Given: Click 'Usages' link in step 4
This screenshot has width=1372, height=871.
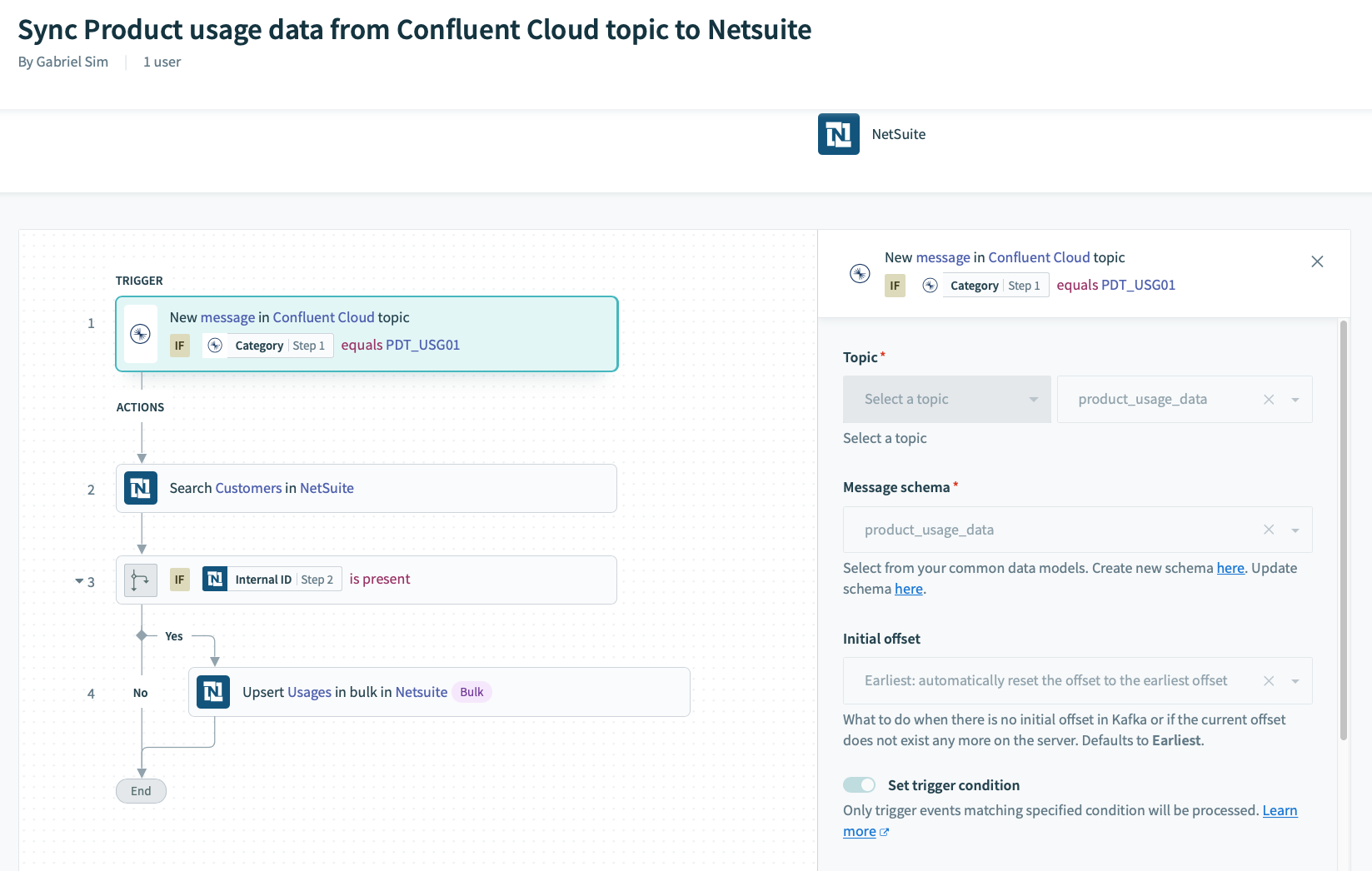Looking at the screenshot, I should pos(310,692).
